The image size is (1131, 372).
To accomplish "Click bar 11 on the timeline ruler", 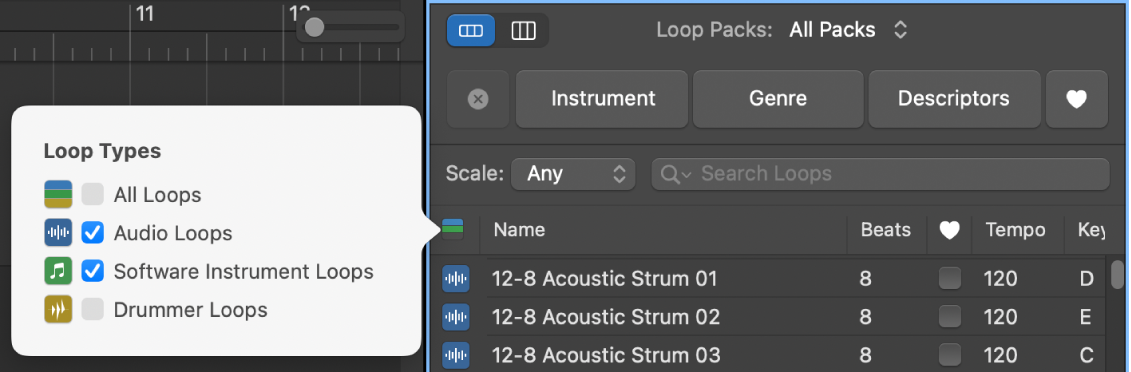I will coord(145,14).
